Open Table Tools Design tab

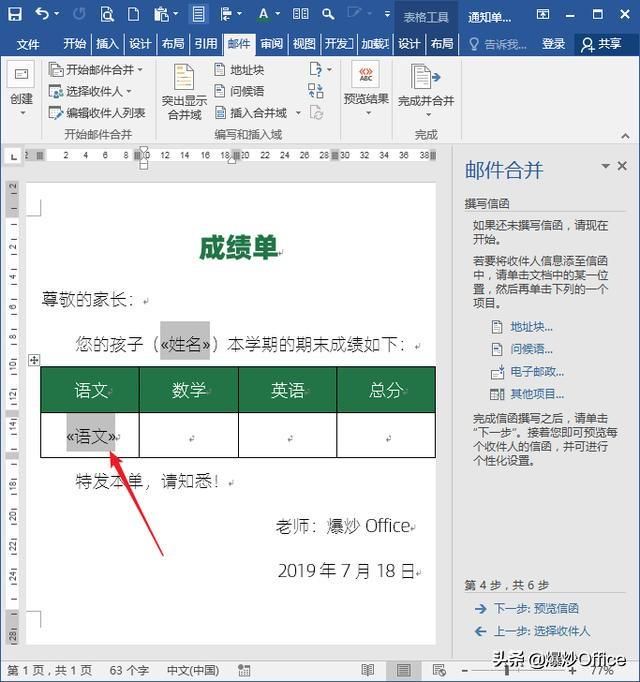click(x=409, y=44)
